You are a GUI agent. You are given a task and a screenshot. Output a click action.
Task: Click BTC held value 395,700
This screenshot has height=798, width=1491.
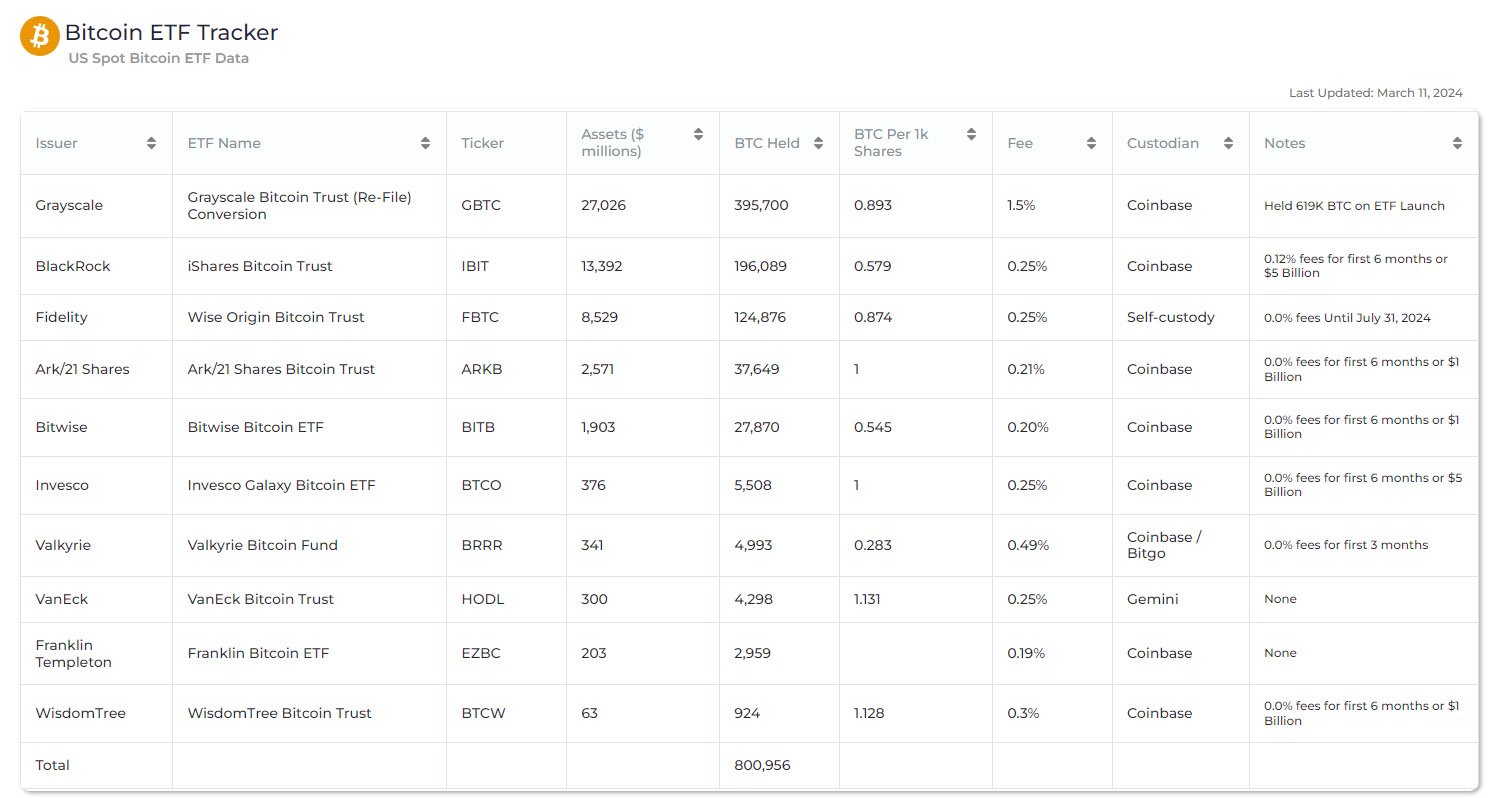tap(761, 205)
